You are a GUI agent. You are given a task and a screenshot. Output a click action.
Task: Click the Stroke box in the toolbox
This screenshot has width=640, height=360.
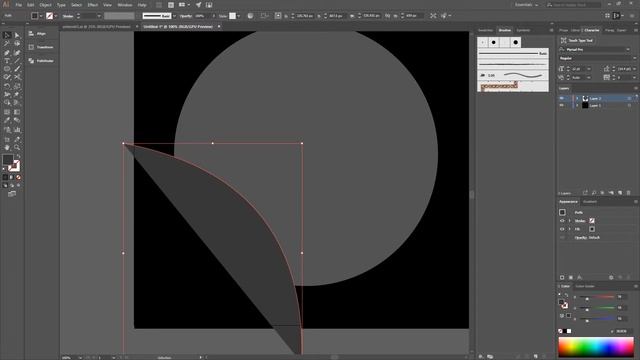pos(14,166)
